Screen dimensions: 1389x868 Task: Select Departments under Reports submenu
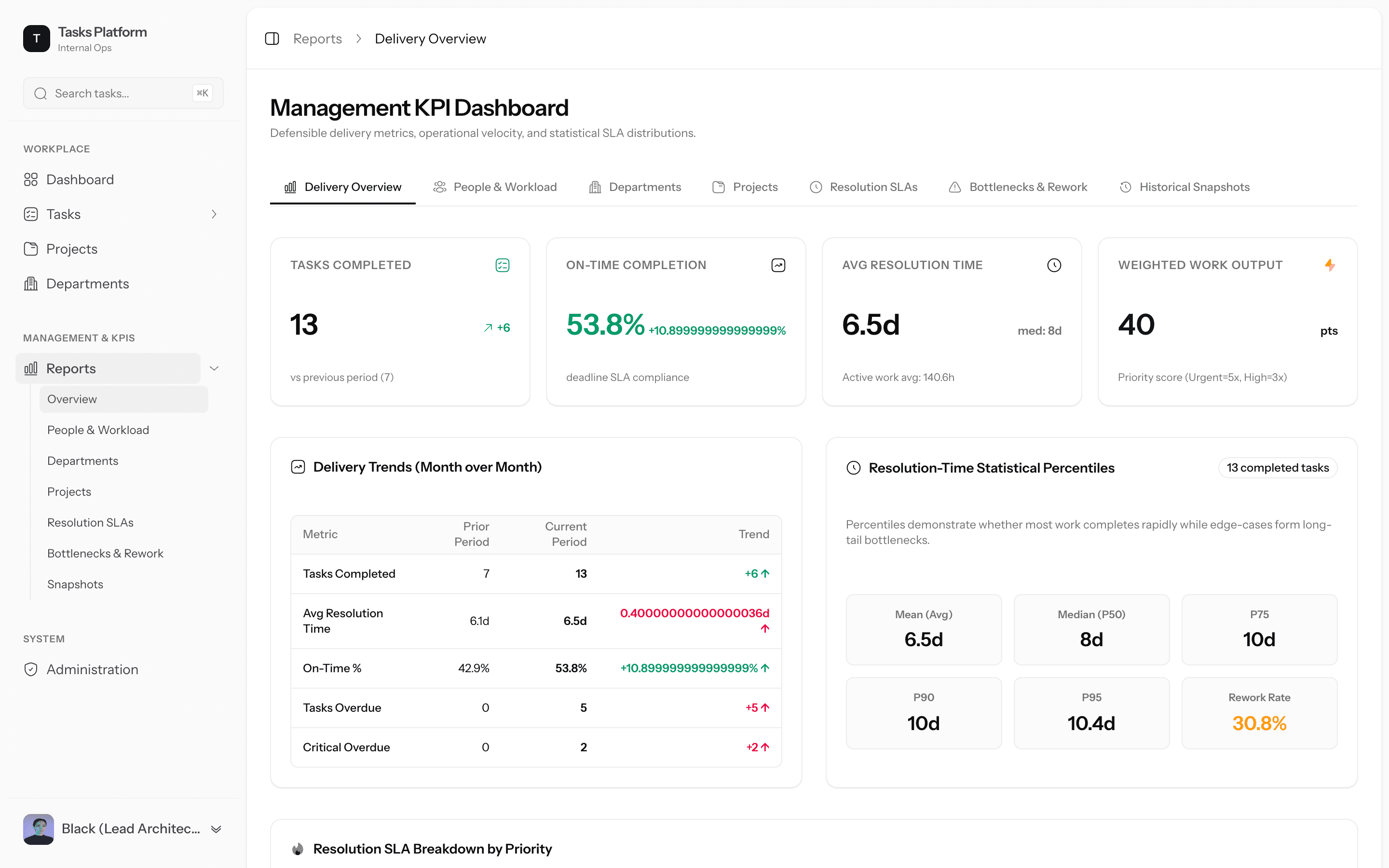click(123, 461)
